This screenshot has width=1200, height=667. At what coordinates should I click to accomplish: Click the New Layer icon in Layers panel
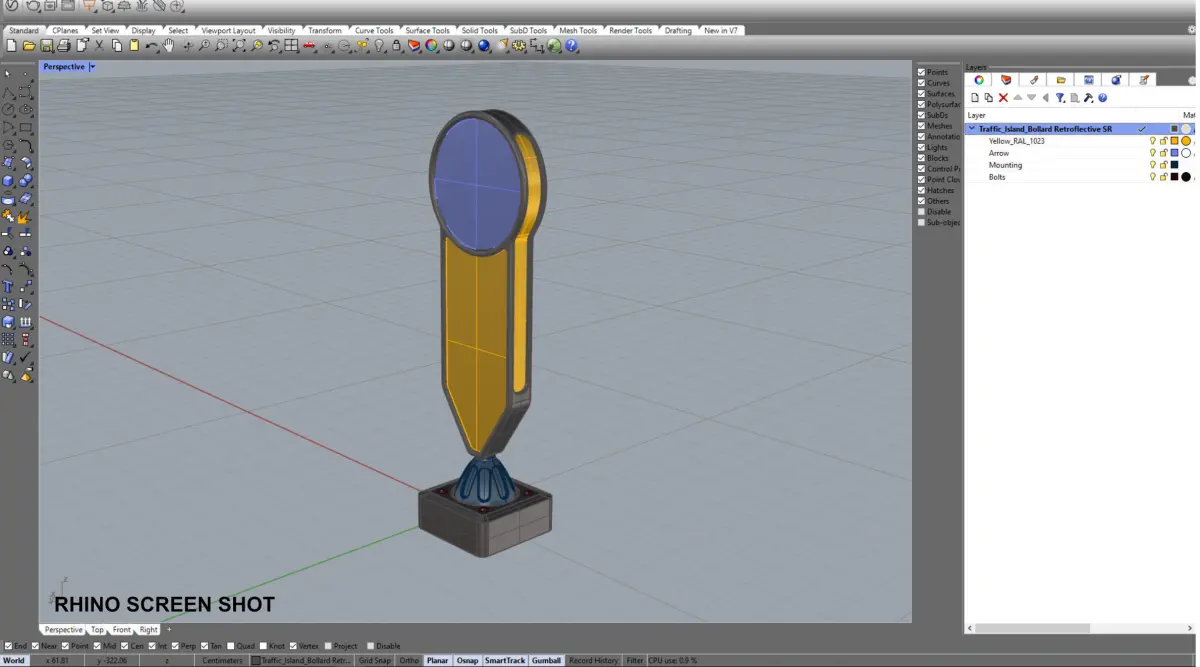tap(975, 98)
